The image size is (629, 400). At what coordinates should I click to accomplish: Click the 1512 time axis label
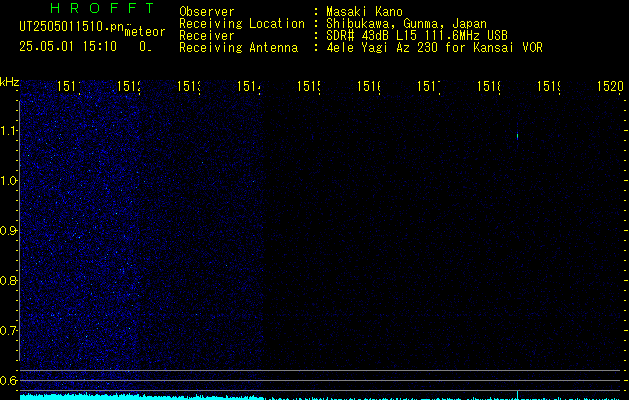tap(128, 86)
